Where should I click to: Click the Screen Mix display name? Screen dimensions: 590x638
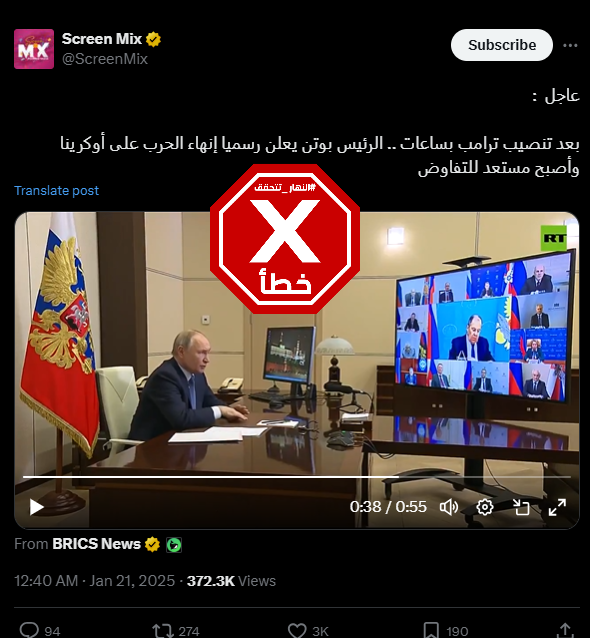coord(102,39)
